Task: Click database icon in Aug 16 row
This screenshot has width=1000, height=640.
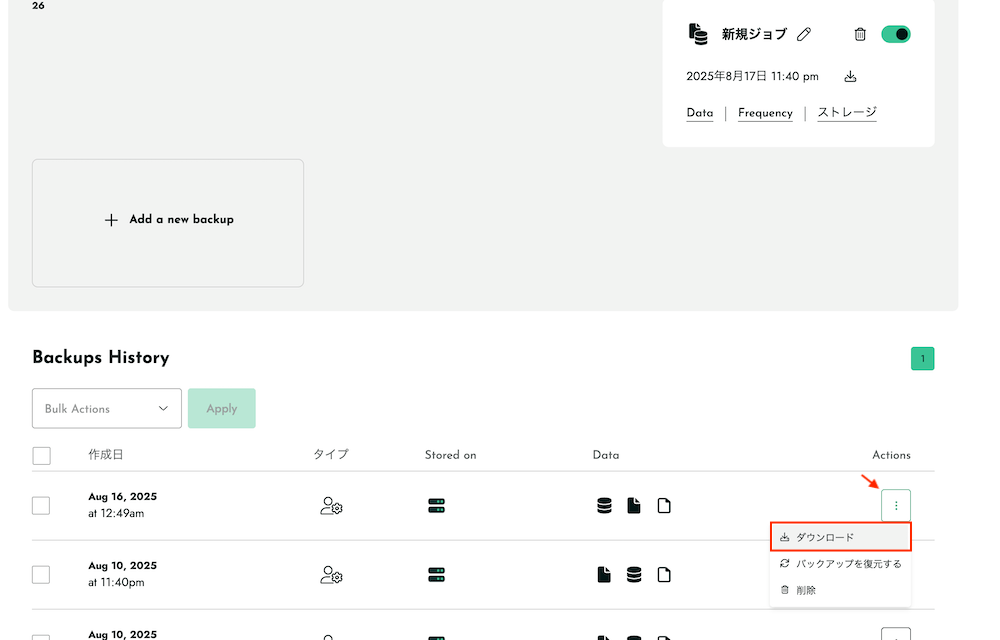Action: tap(604, 506)
